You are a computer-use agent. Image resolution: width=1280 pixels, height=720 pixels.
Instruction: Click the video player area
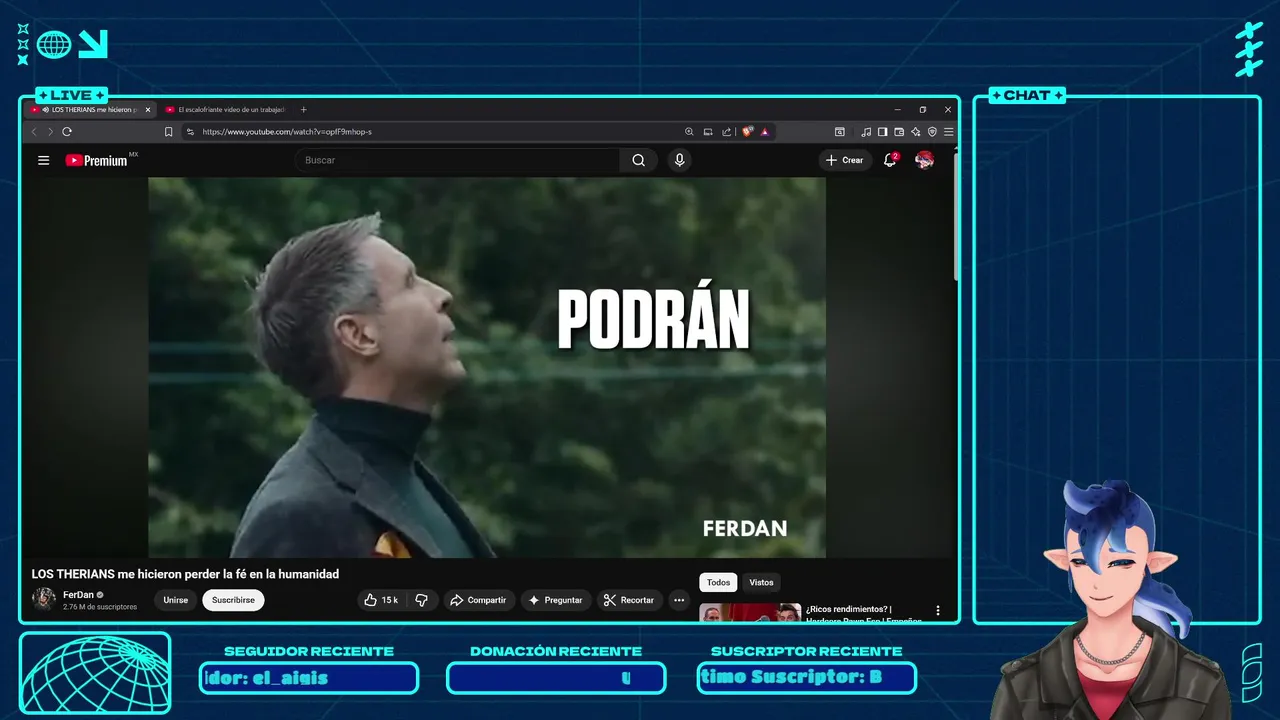pyautogui.click(x=487, y=368)
